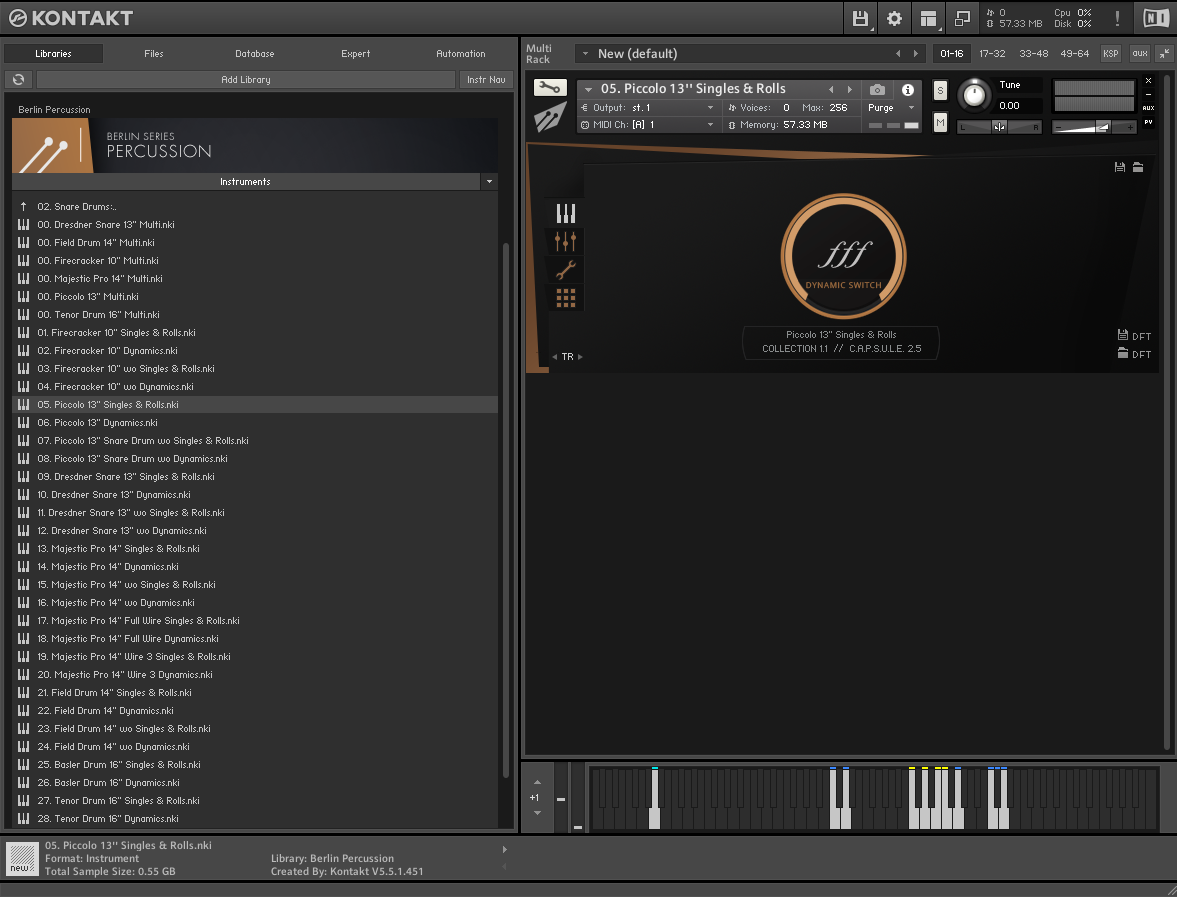Click the Instruments button in the library
Viewport: 1177px width, 897px height.
pos(245,182)
